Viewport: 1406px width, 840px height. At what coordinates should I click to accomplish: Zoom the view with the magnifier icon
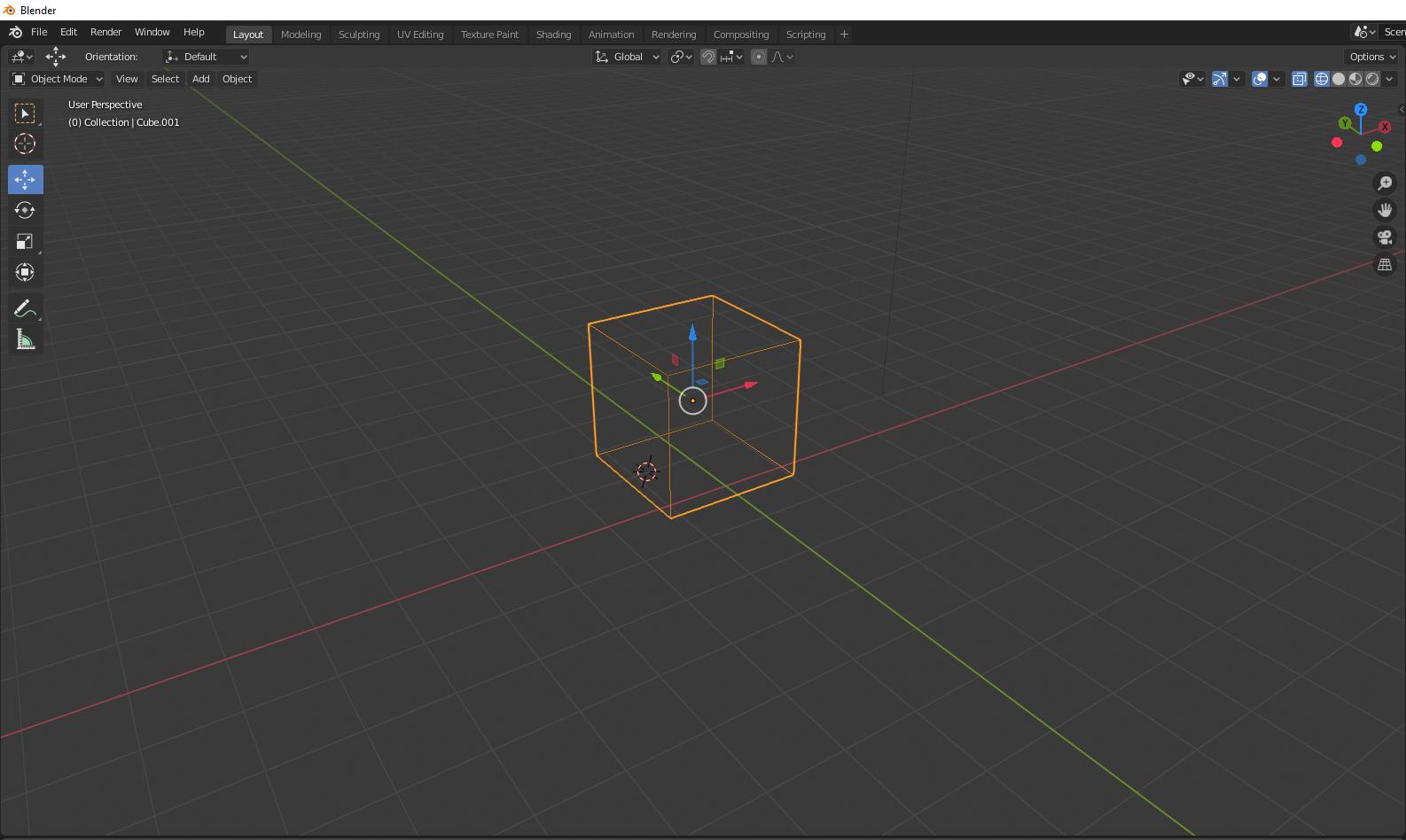coord(1385,183)
